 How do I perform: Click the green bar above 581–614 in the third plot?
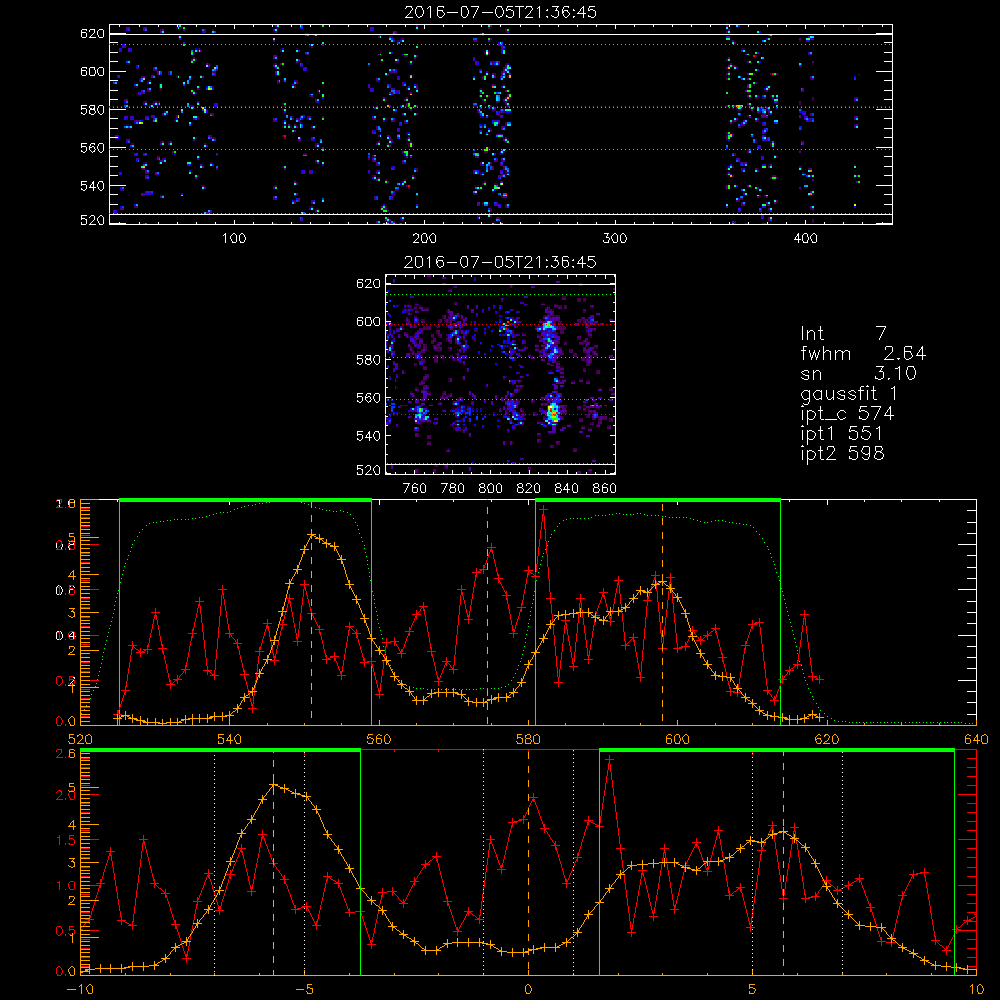[x=658, y=500]
